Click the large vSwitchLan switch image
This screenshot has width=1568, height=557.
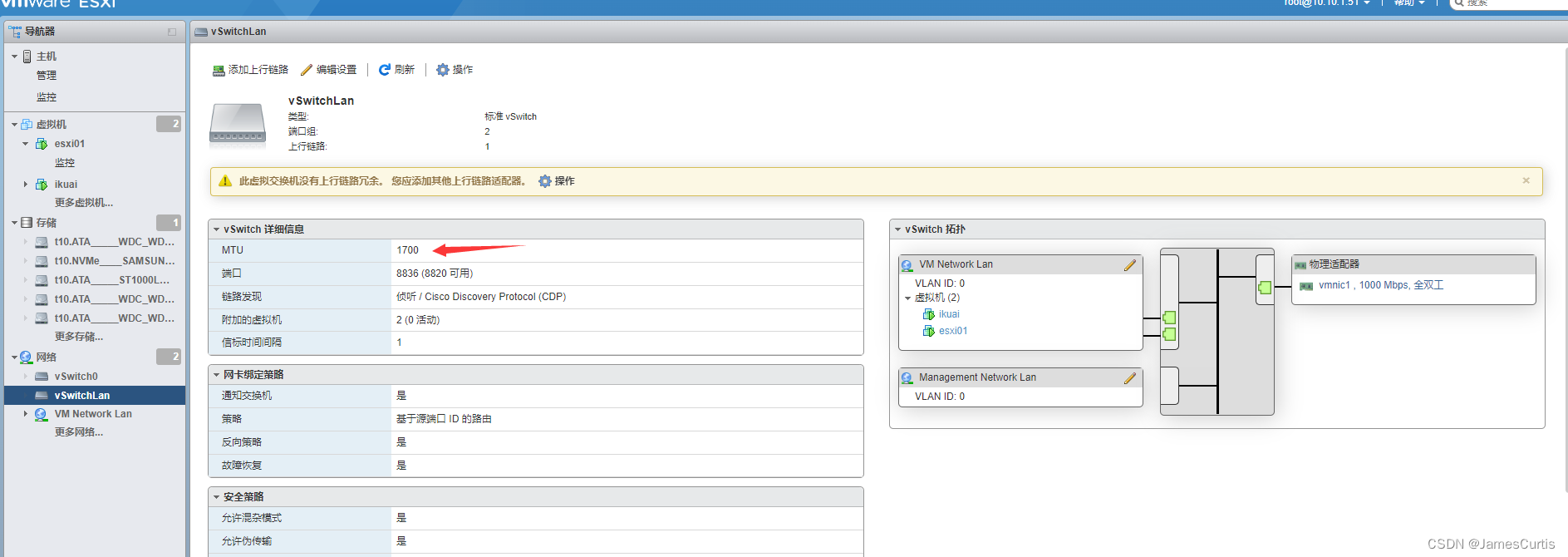tap(238, 125)
